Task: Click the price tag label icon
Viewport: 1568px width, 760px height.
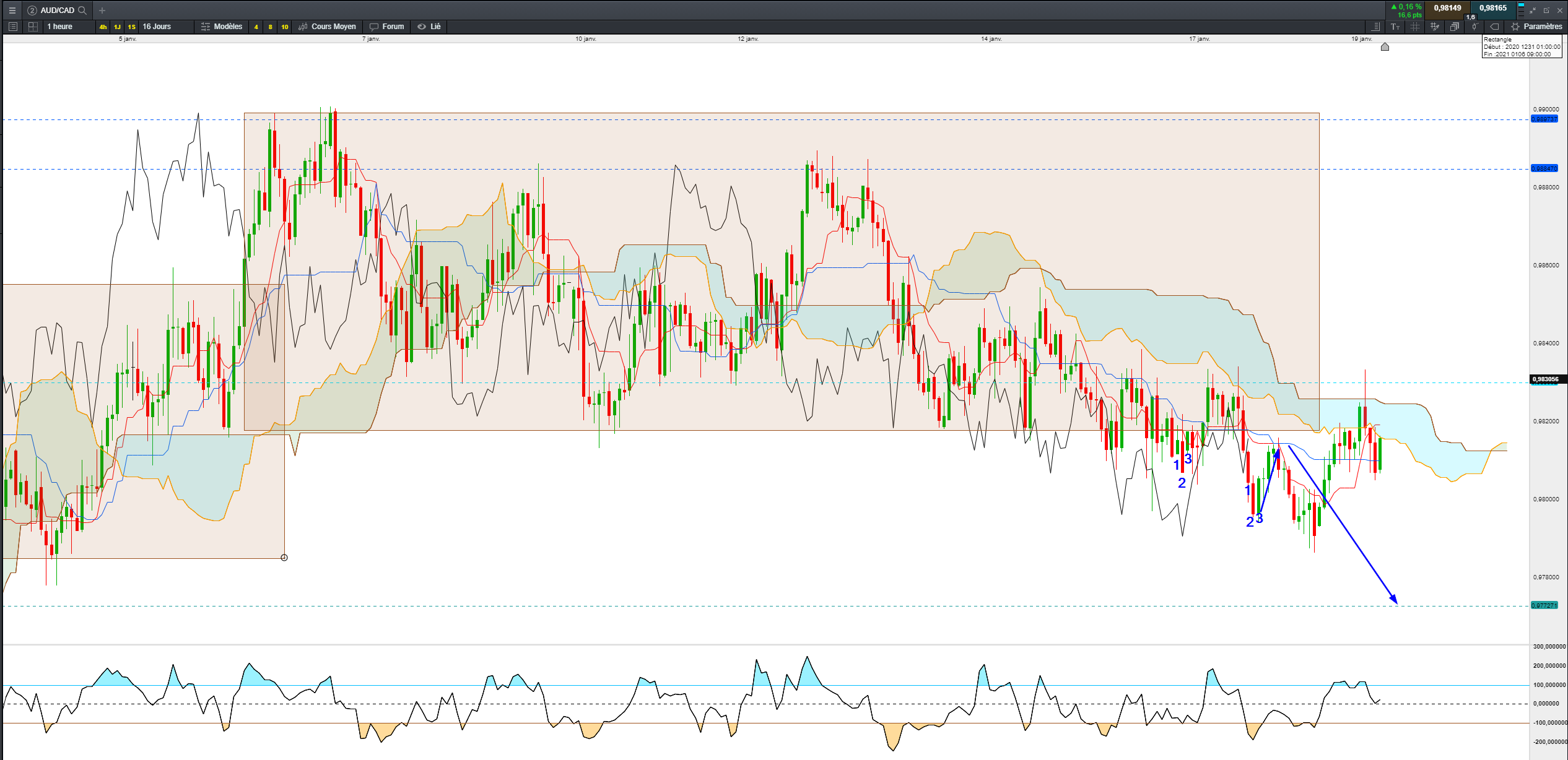Action: click(1494, 27)
